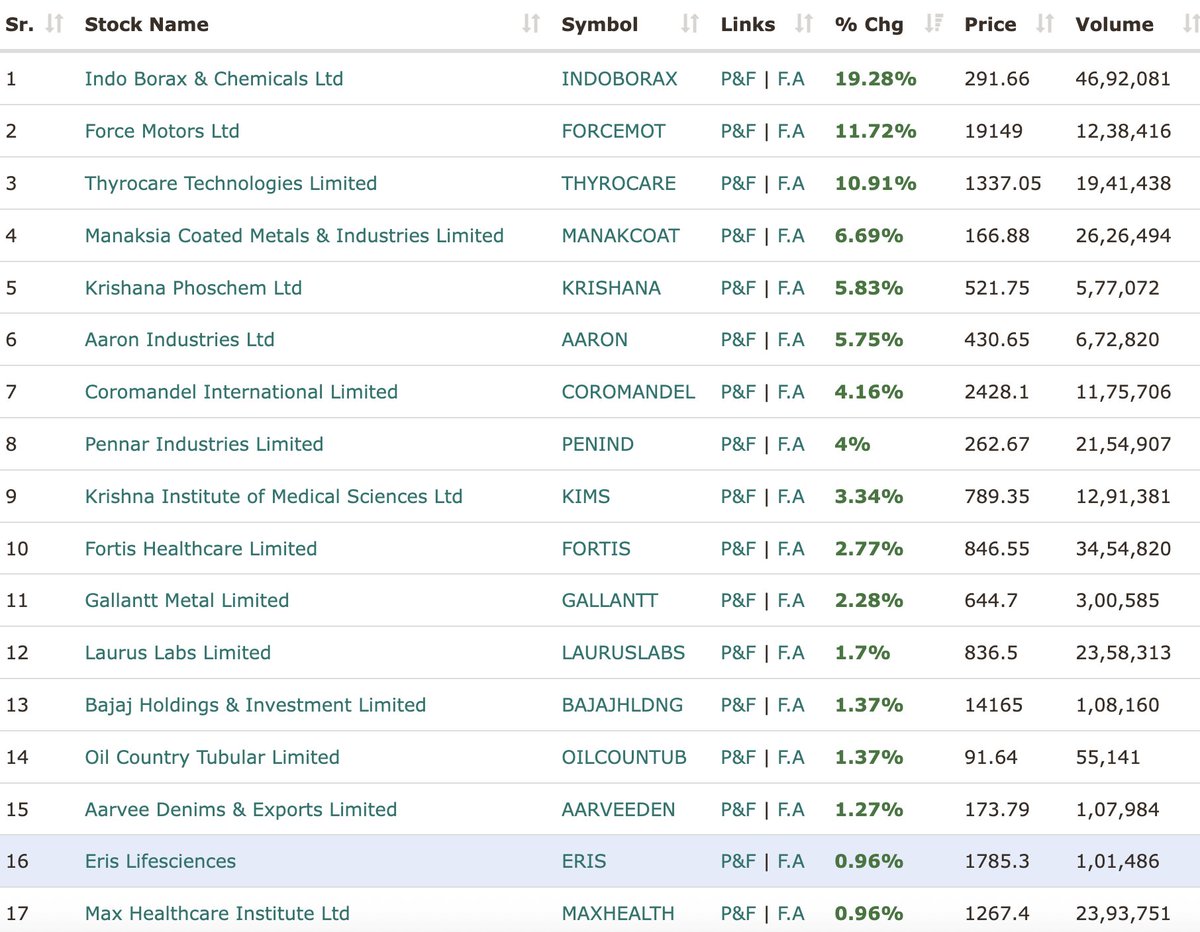Click AARVEEDEN symbol link
The image size is (1200, 932).
(618, 809)
